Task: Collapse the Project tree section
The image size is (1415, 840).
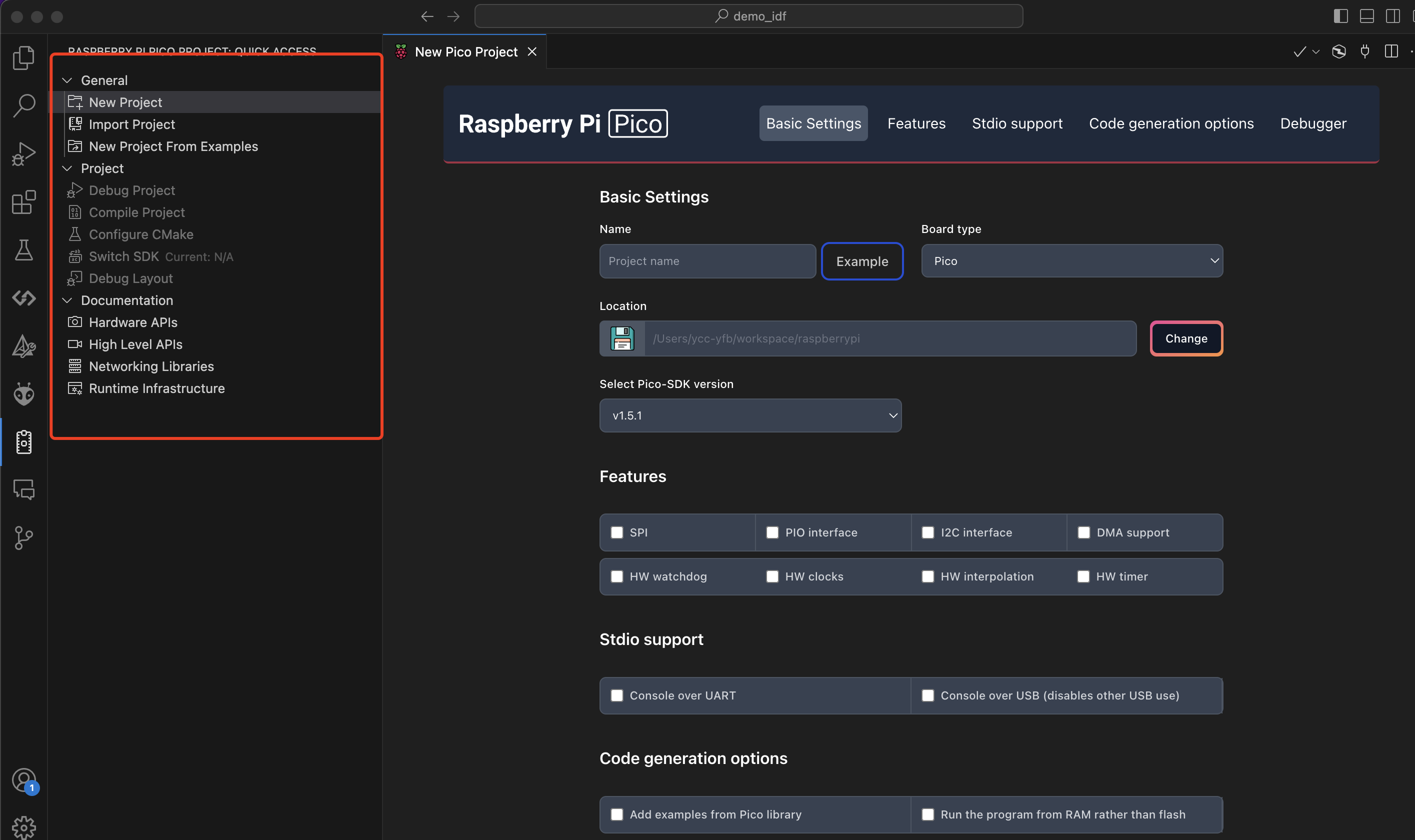Action: click(67, 168)
